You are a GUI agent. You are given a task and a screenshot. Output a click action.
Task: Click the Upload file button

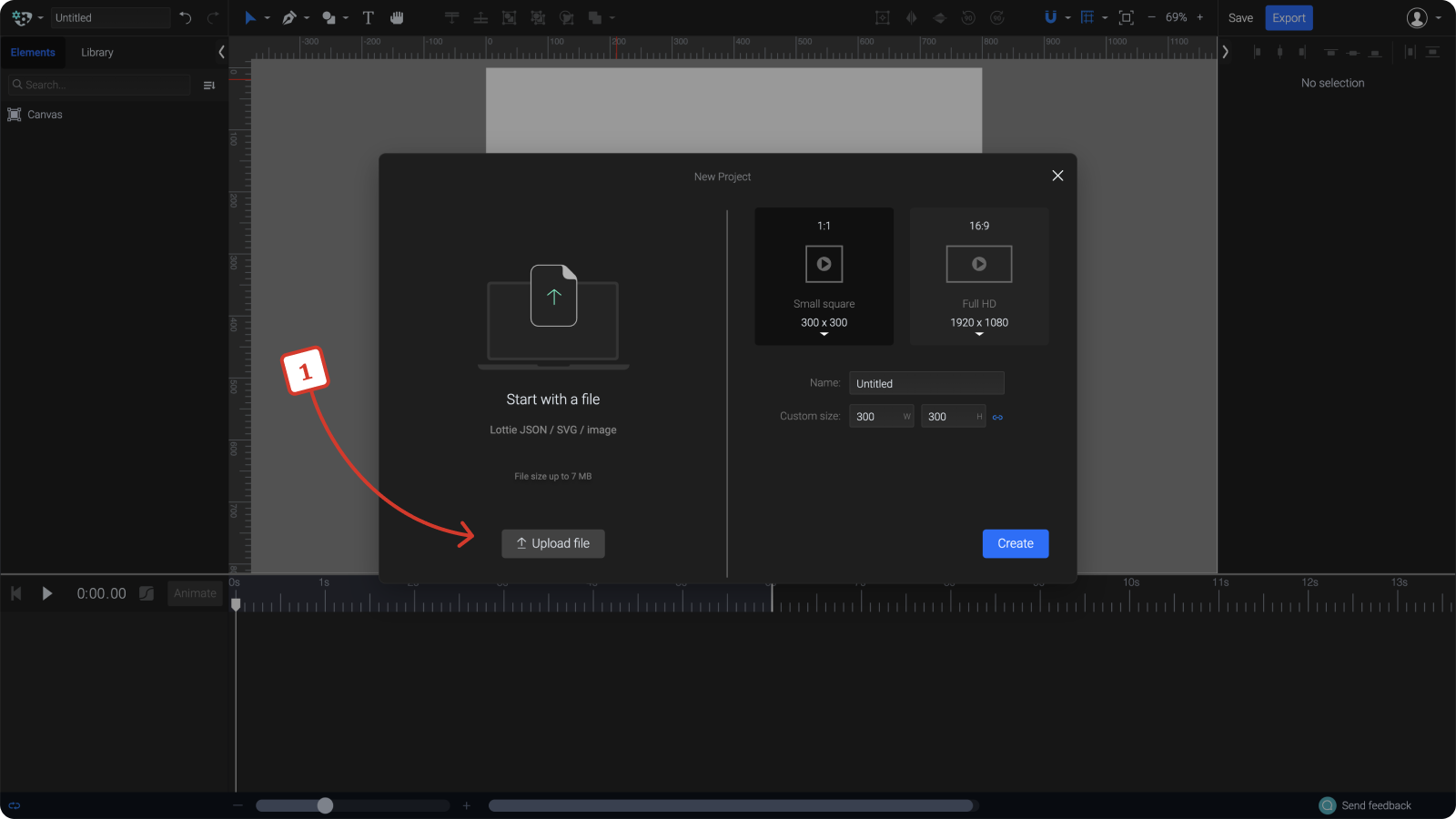coord(552,543)
